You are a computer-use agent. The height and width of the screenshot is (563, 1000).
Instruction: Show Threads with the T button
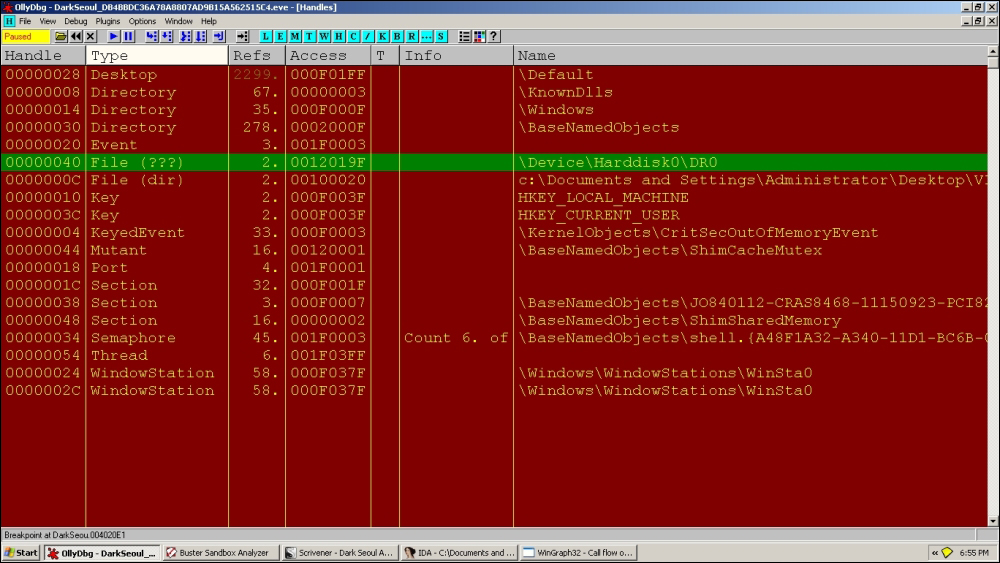[x=309, y=36]
